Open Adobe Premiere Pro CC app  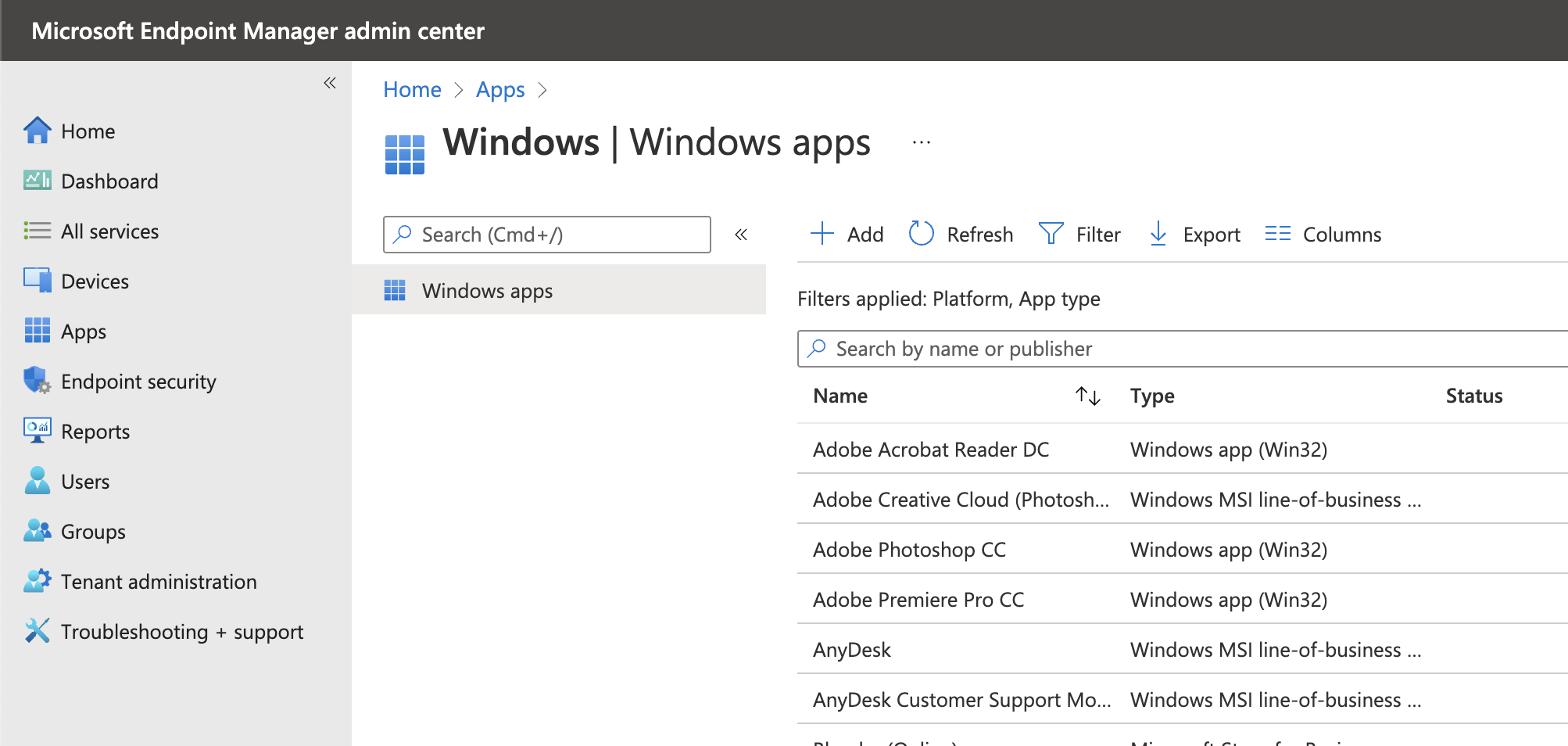tap(918, 600)
